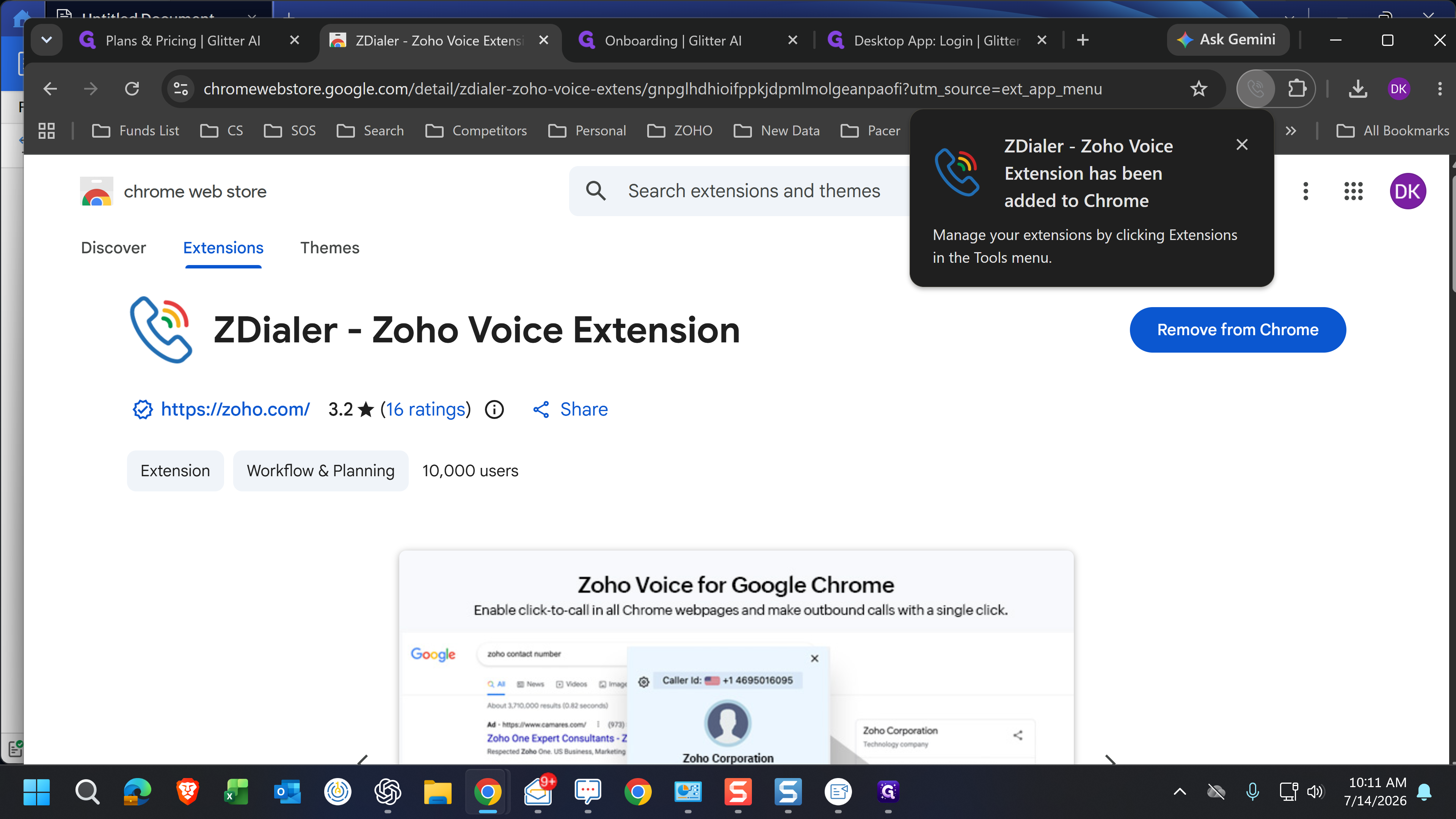Image resolution: width=1456 pixels, height=819 pixels.
Task: Open bookmarks apps grid icon
Action: tap(46, 130)
